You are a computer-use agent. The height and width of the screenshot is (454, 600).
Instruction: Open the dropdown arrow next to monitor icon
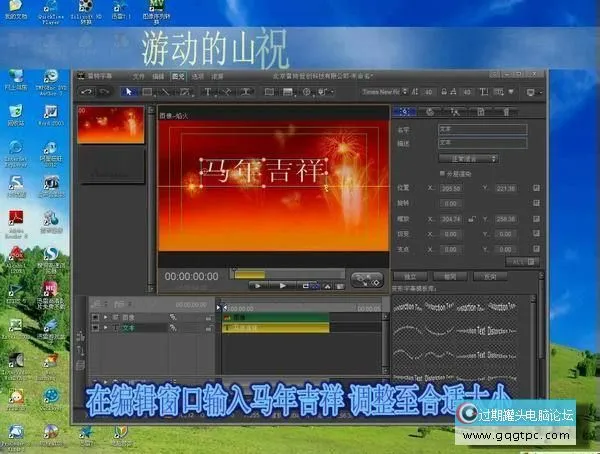(x=541, y=92)
